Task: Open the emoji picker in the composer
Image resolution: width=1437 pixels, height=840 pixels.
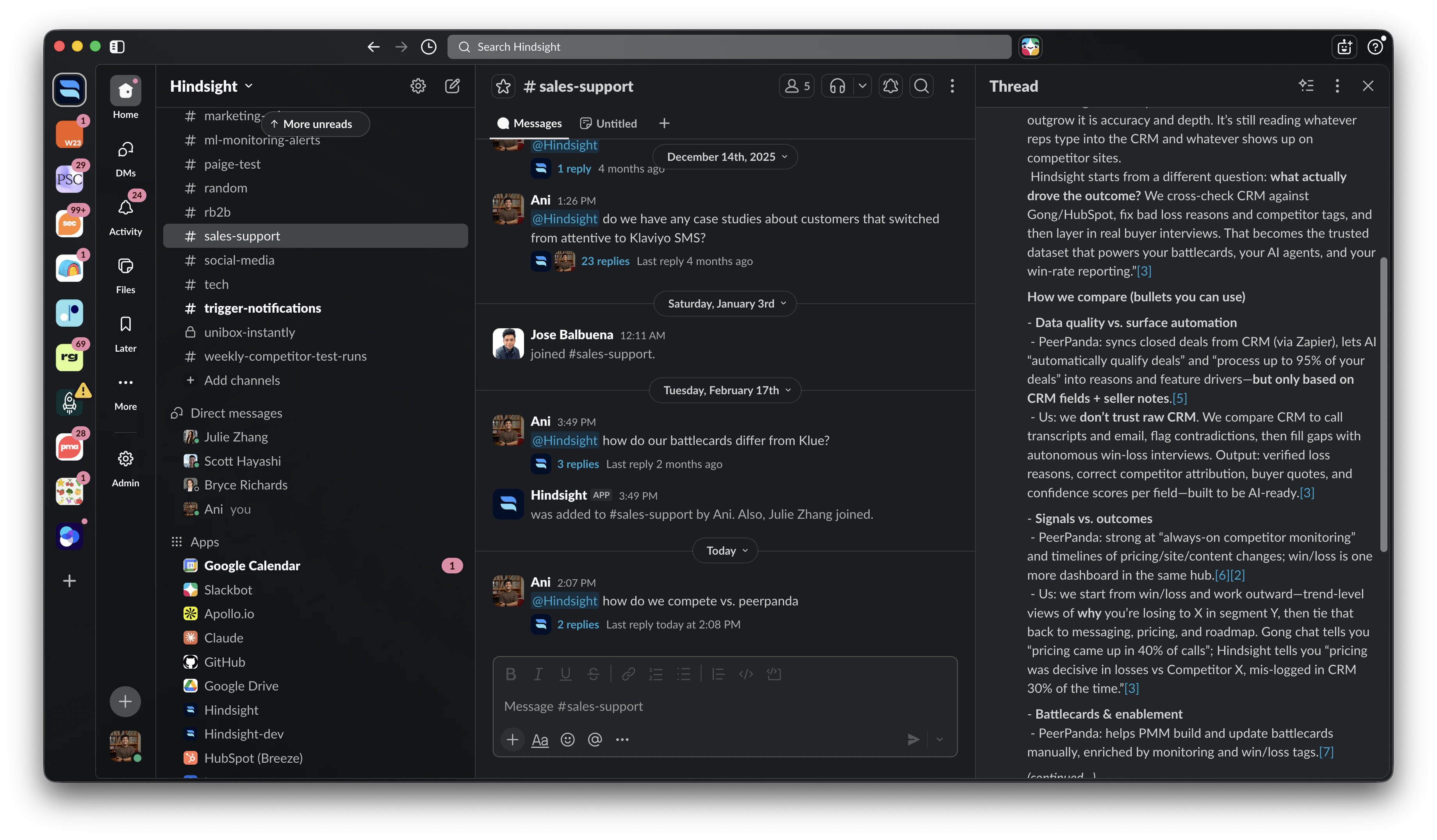Action: [567, 739]
